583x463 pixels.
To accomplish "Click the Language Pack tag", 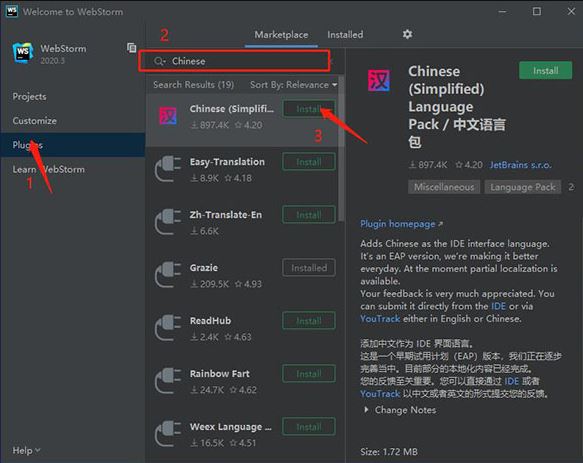I will [522, 187].
